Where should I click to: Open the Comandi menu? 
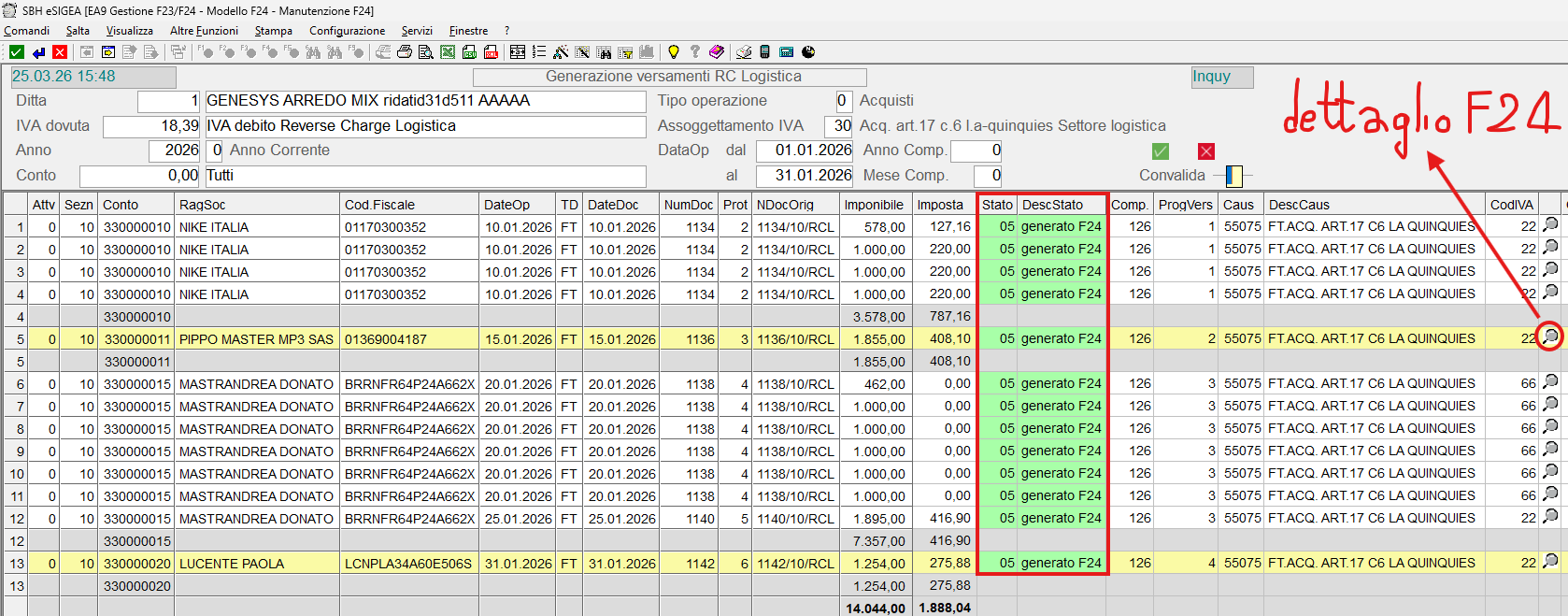(x=26, y=31)
